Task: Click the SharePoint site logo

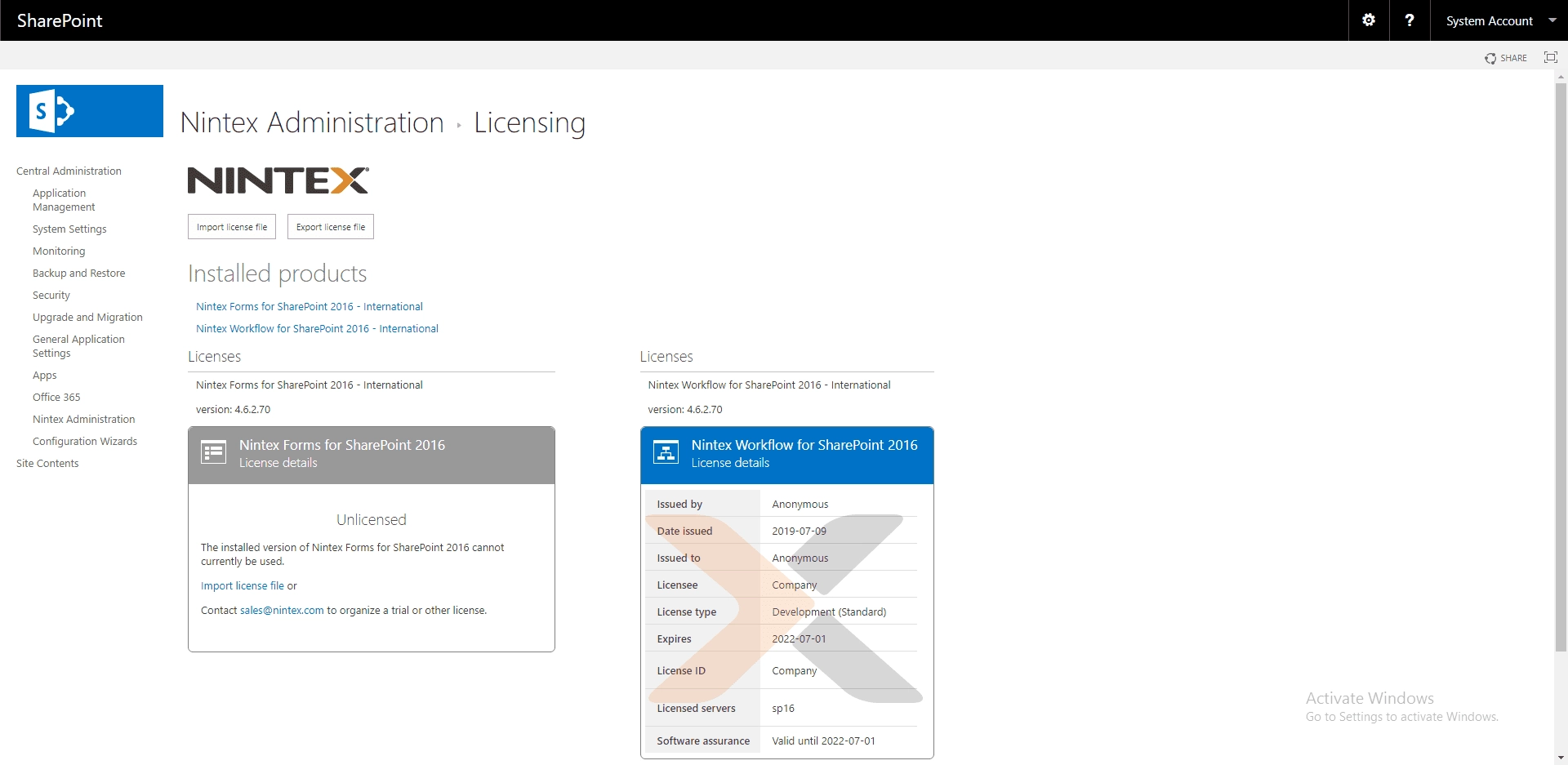Action: 90,111
